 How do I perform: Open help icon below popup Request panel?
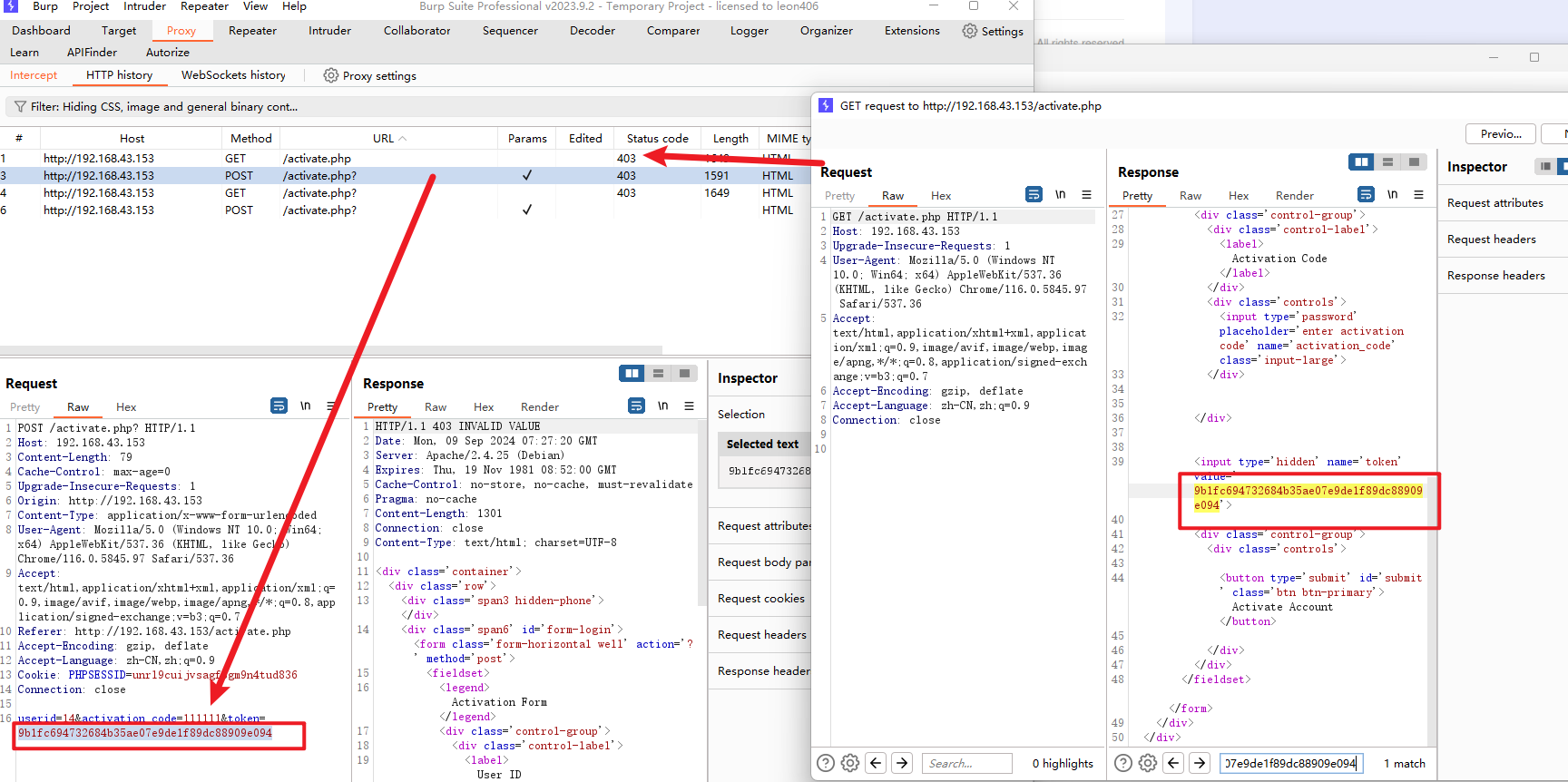click(x=826, y=763)
